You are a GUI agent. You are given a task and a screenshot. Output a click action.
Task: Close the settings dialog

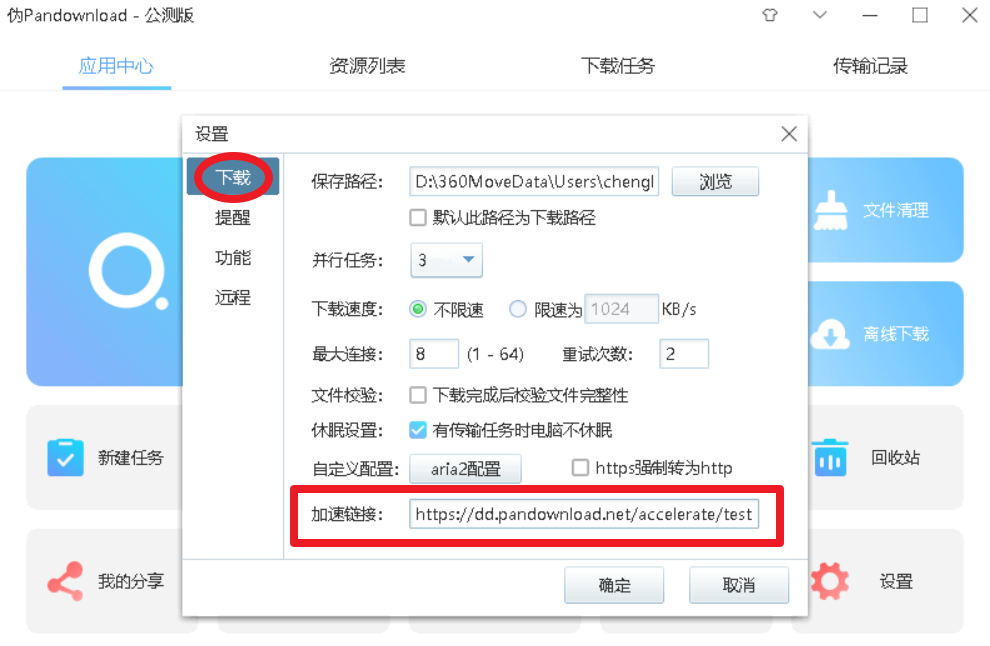coord(789,134)
